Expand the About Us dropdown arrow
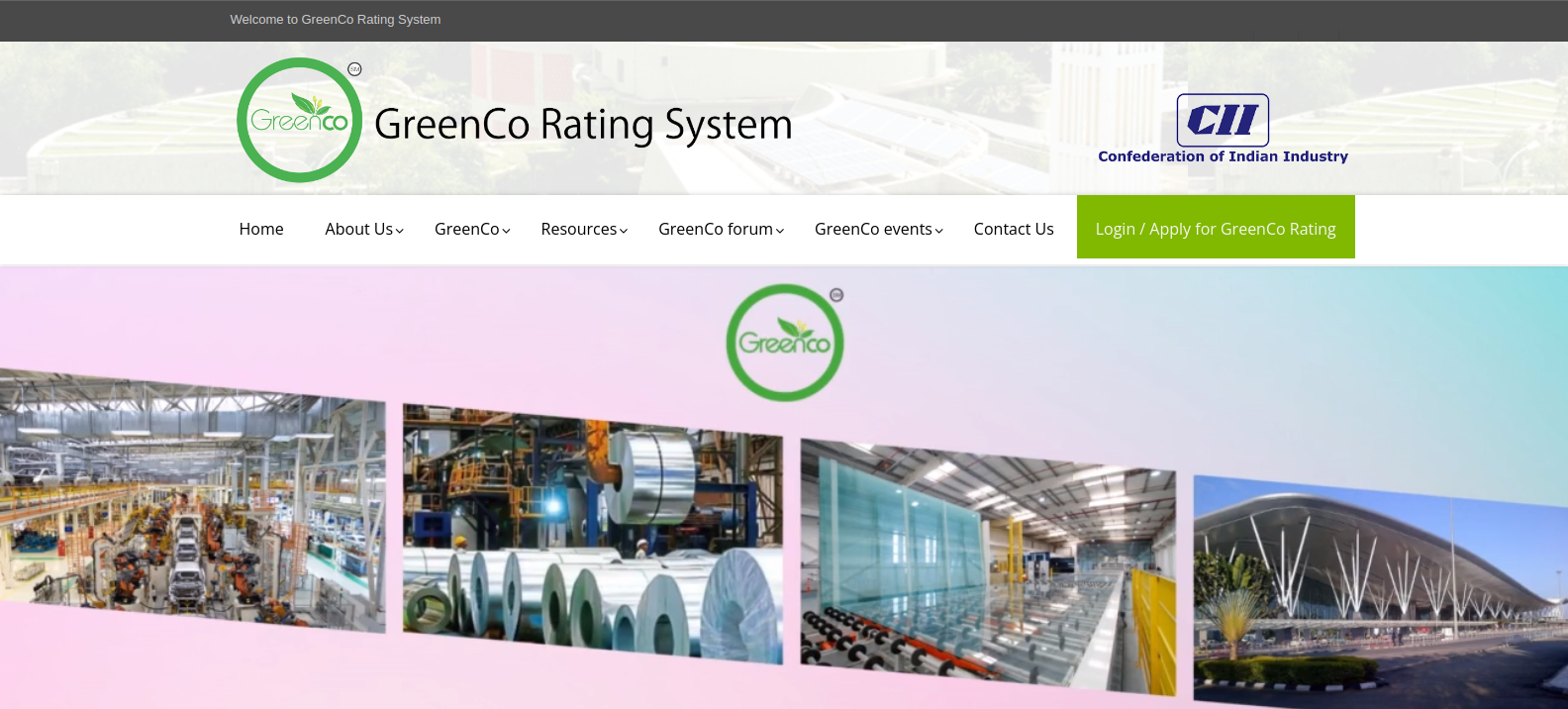The width and height of the screenshot is (1568, 709). 400,231
